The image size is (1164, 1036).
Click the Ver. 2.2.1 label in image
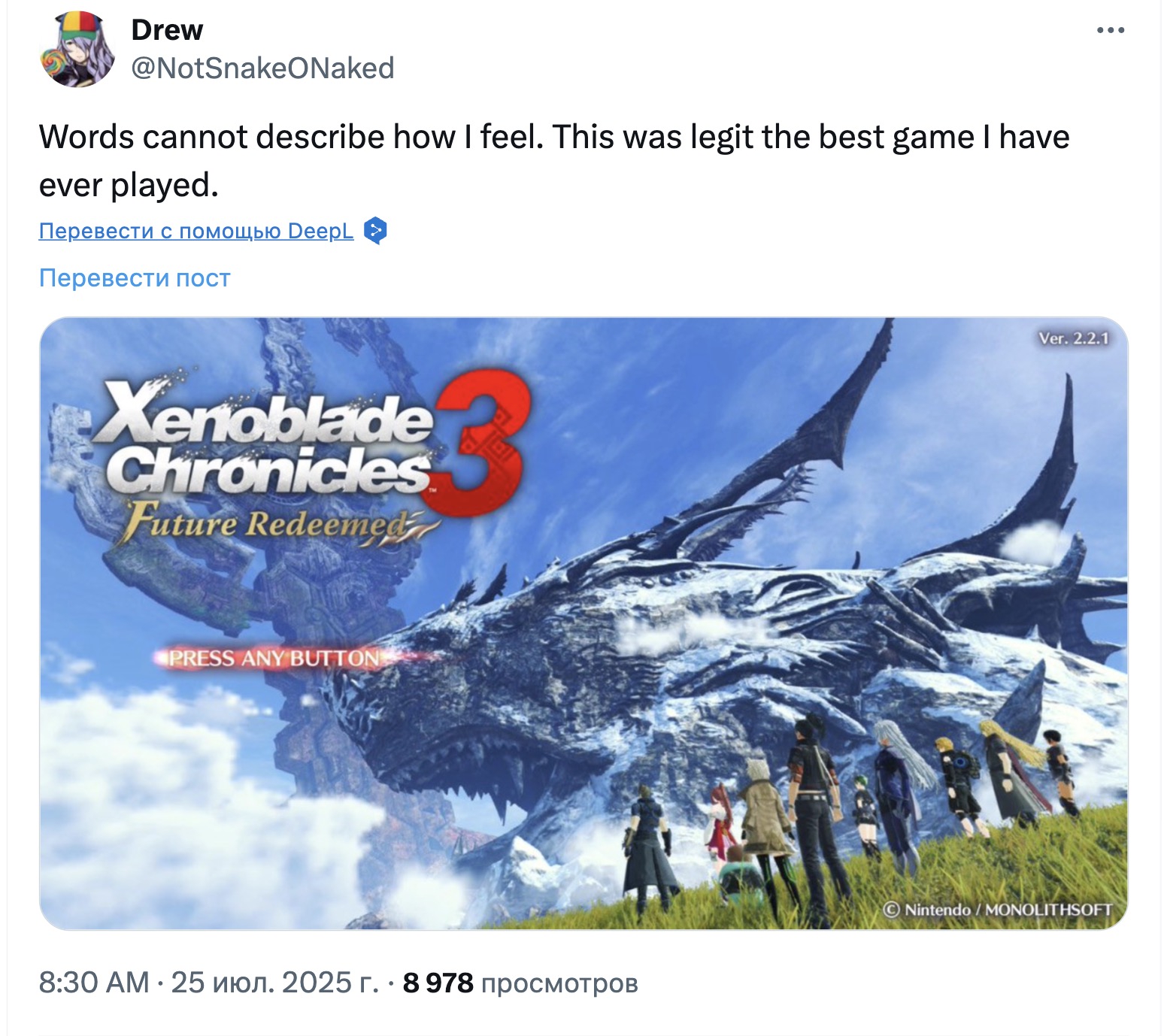click(x=1074, y=338)
